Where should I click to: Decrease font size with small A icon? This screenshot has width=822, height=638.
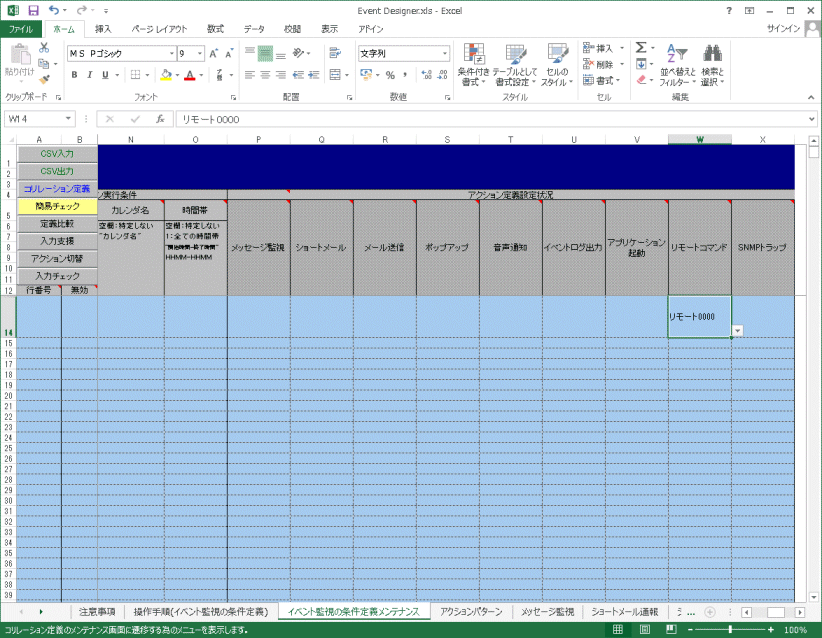229,53
